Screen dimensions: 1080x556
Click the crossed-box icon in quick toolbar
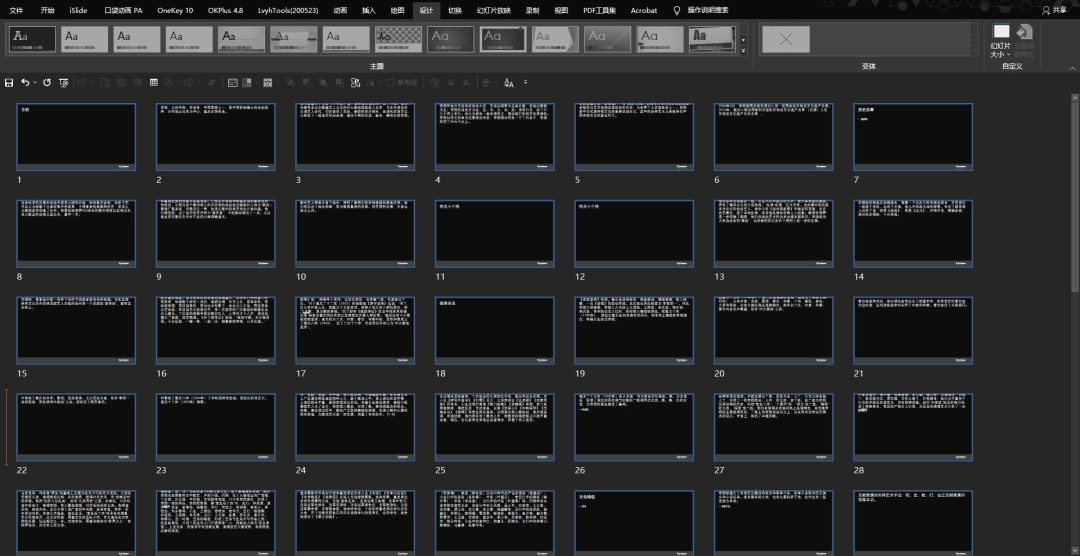click(267, 83)
